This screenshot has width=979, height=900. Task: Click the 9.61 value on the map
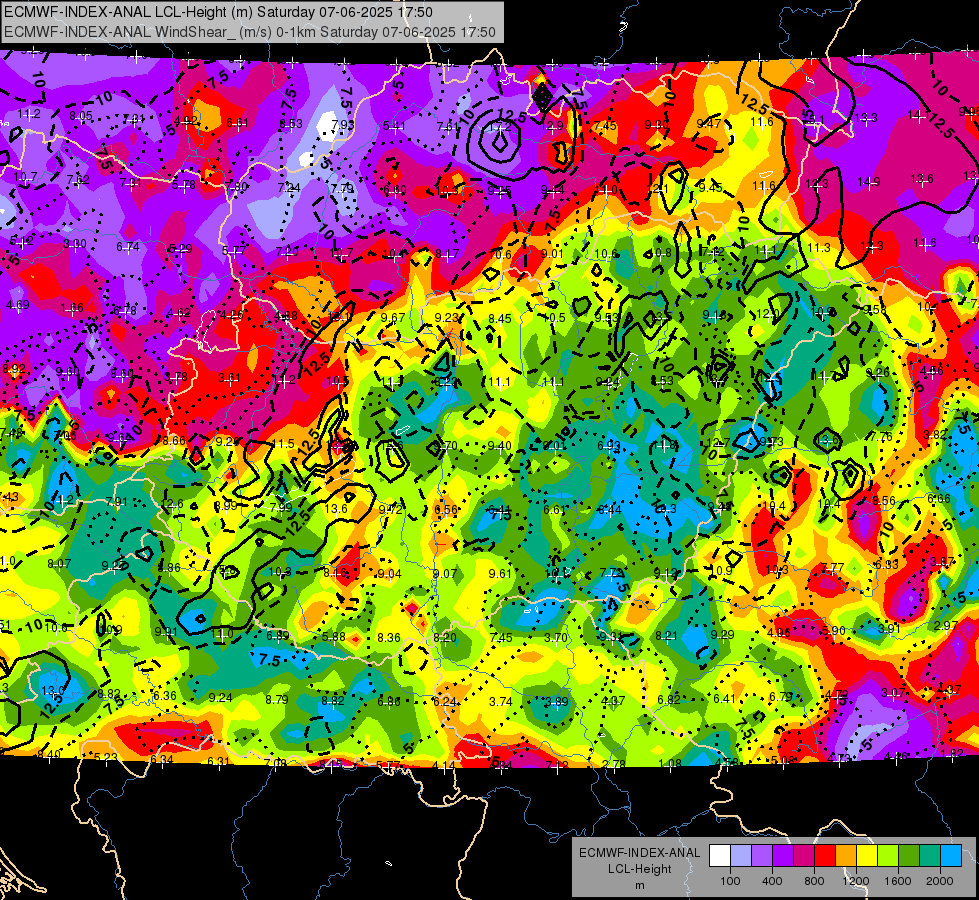pyautogui.click(x=500, y=573)
